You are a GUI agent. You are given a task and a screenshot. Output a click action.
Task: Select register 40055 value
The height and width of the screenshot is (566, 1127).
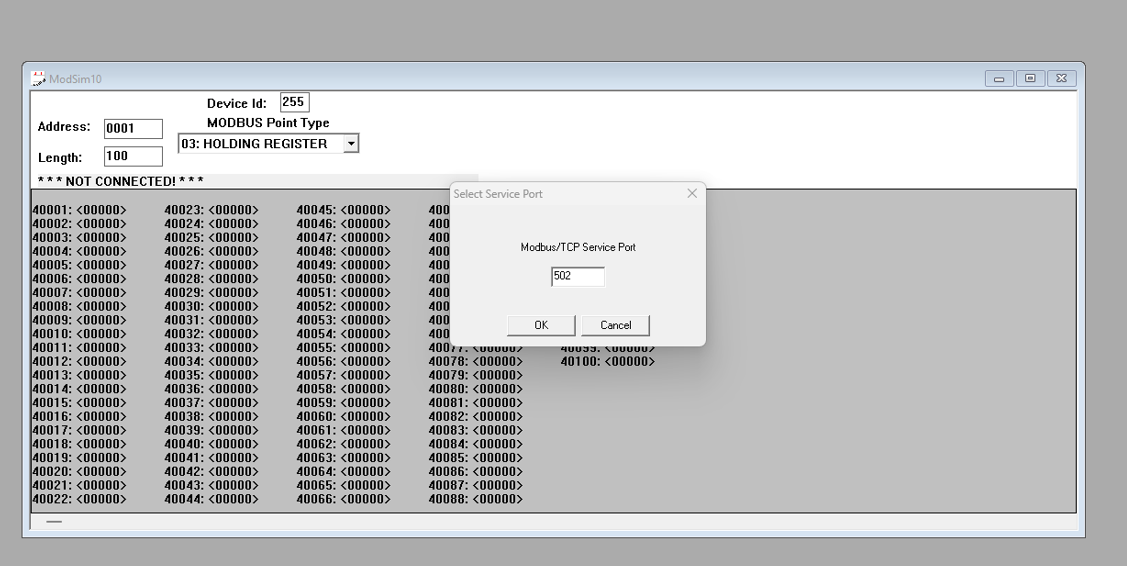point(366,348)
